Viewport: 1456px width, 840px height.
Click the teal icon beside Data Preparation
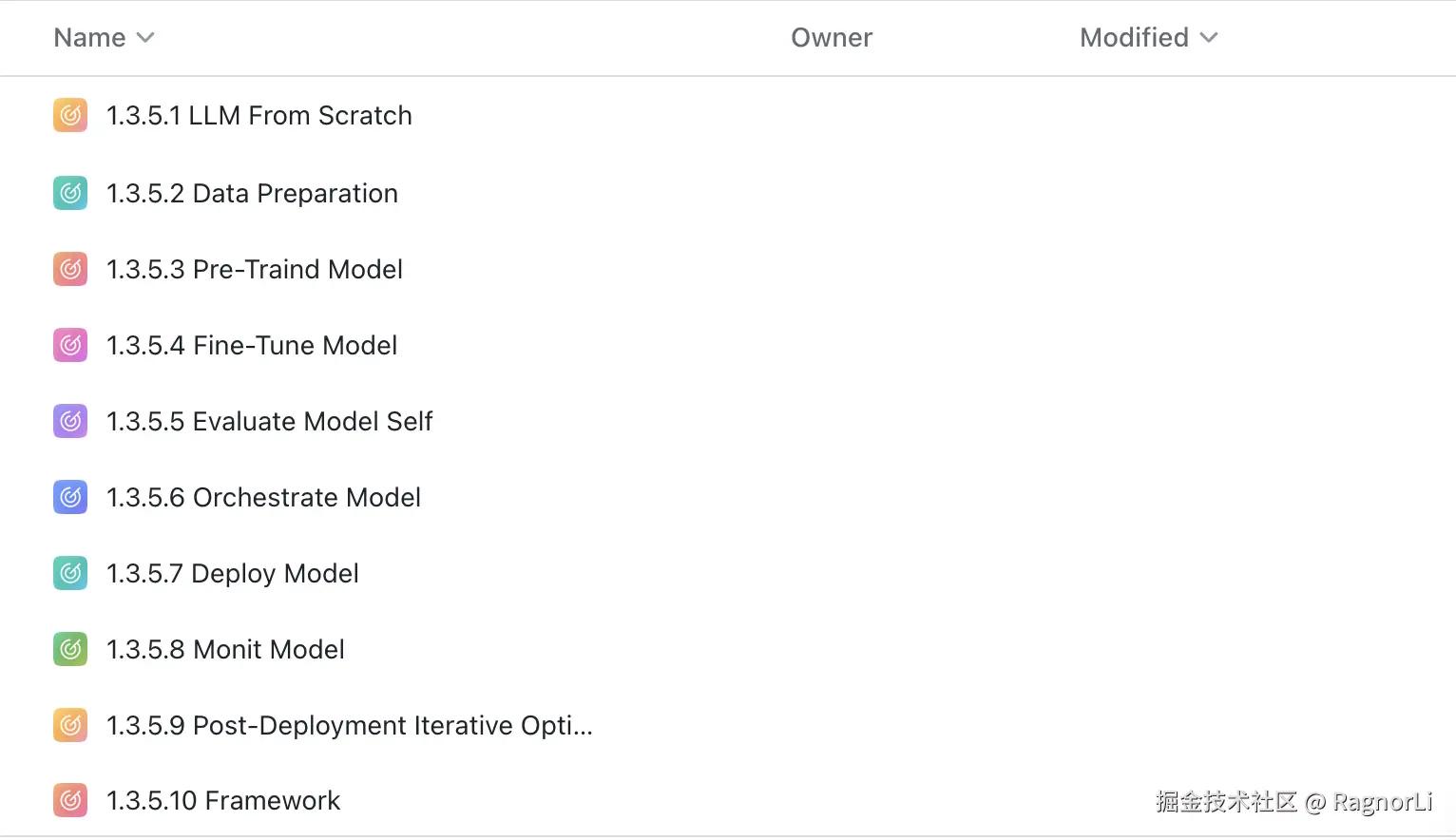click(70, 194)
